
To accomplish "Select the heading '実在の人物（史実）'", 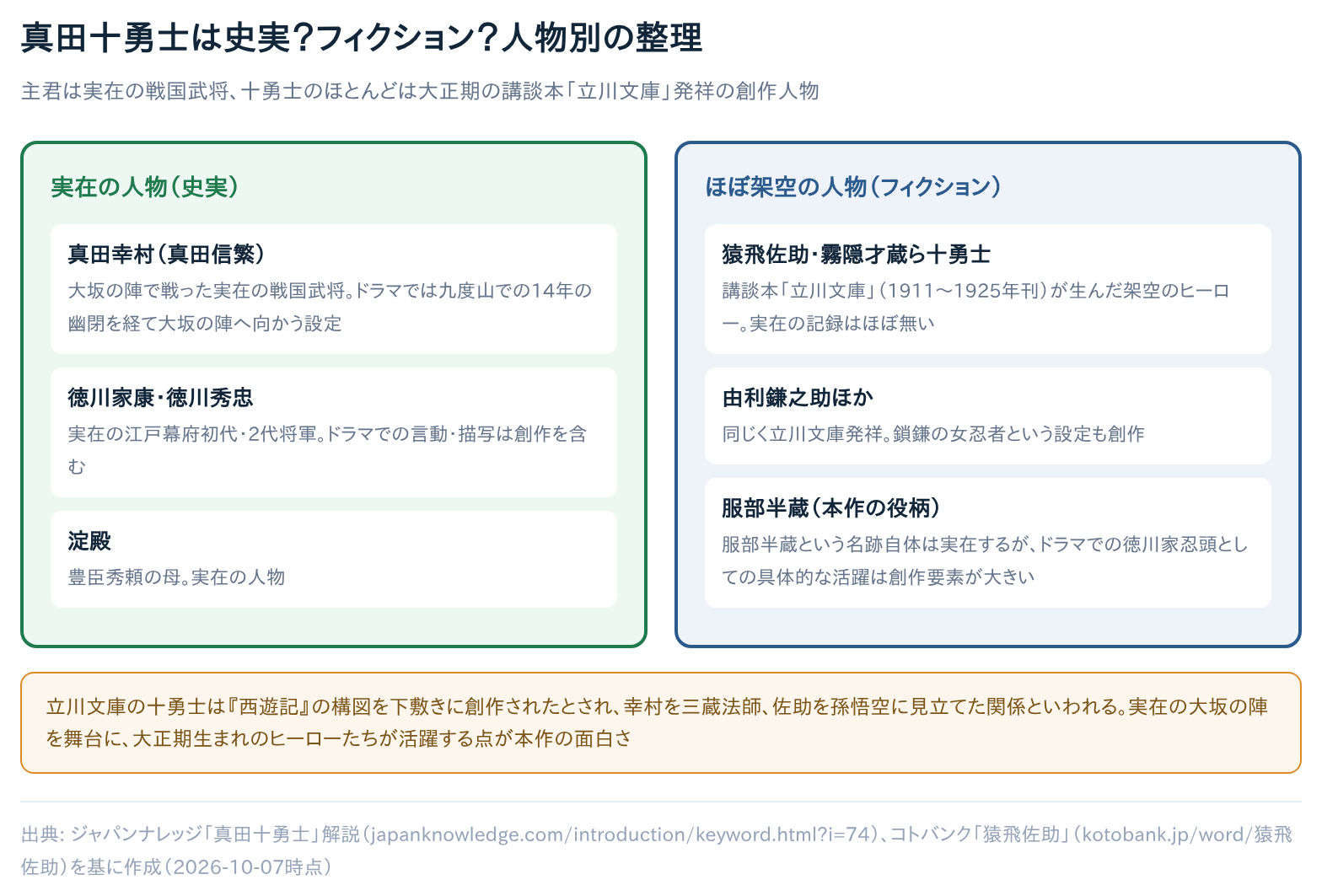I will [x=145, y=187].
